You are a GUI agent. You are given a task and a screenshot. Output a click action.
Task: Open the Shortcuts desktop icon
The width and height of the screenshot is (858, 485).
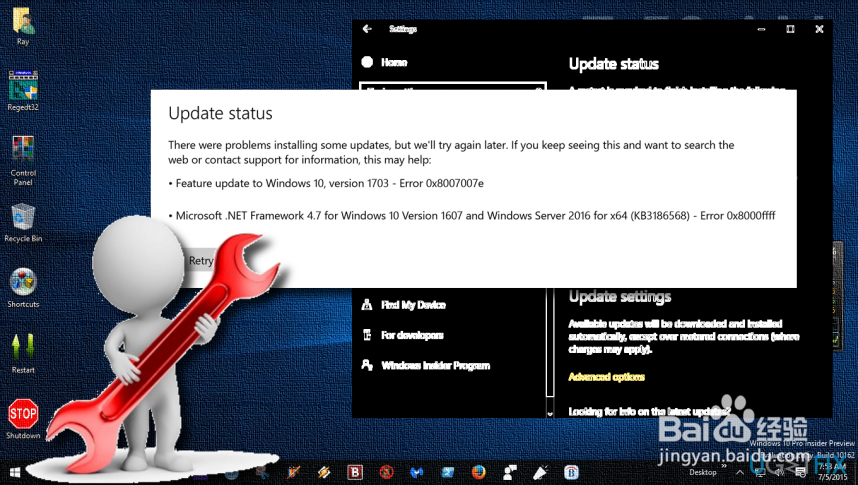click(x=23, y=288)
